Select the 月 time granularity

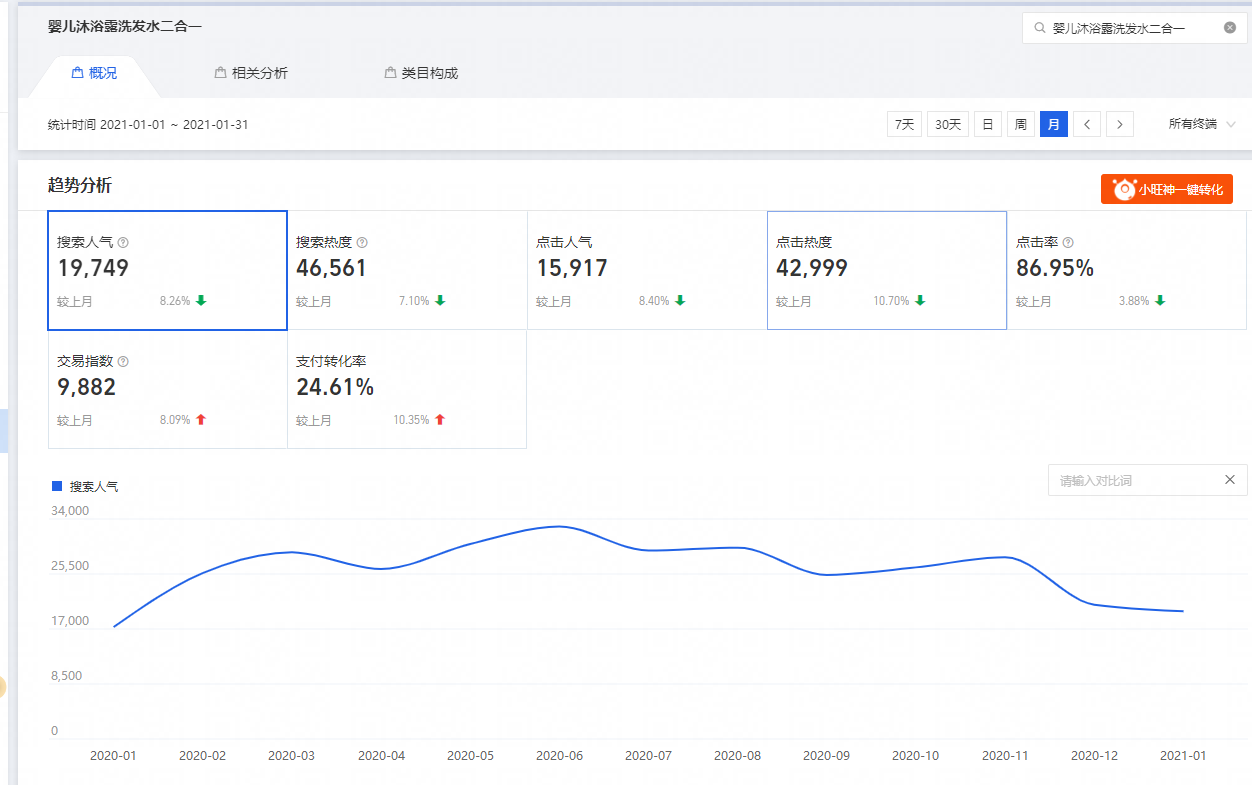click(x=1053, y=124)
